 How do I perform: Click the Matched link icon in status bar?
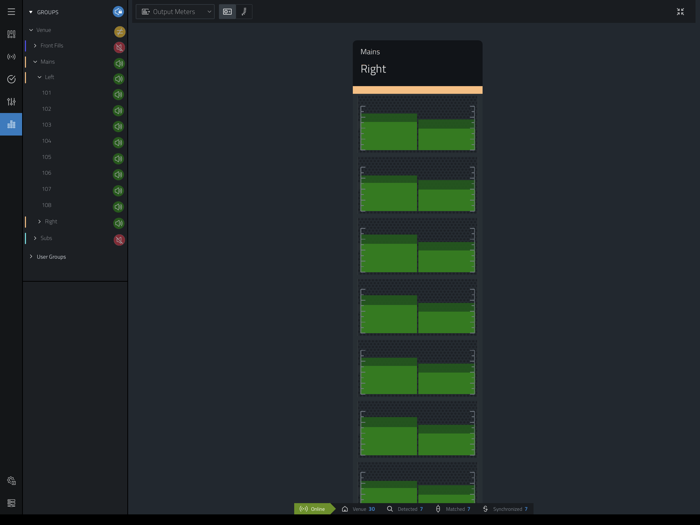438,509
